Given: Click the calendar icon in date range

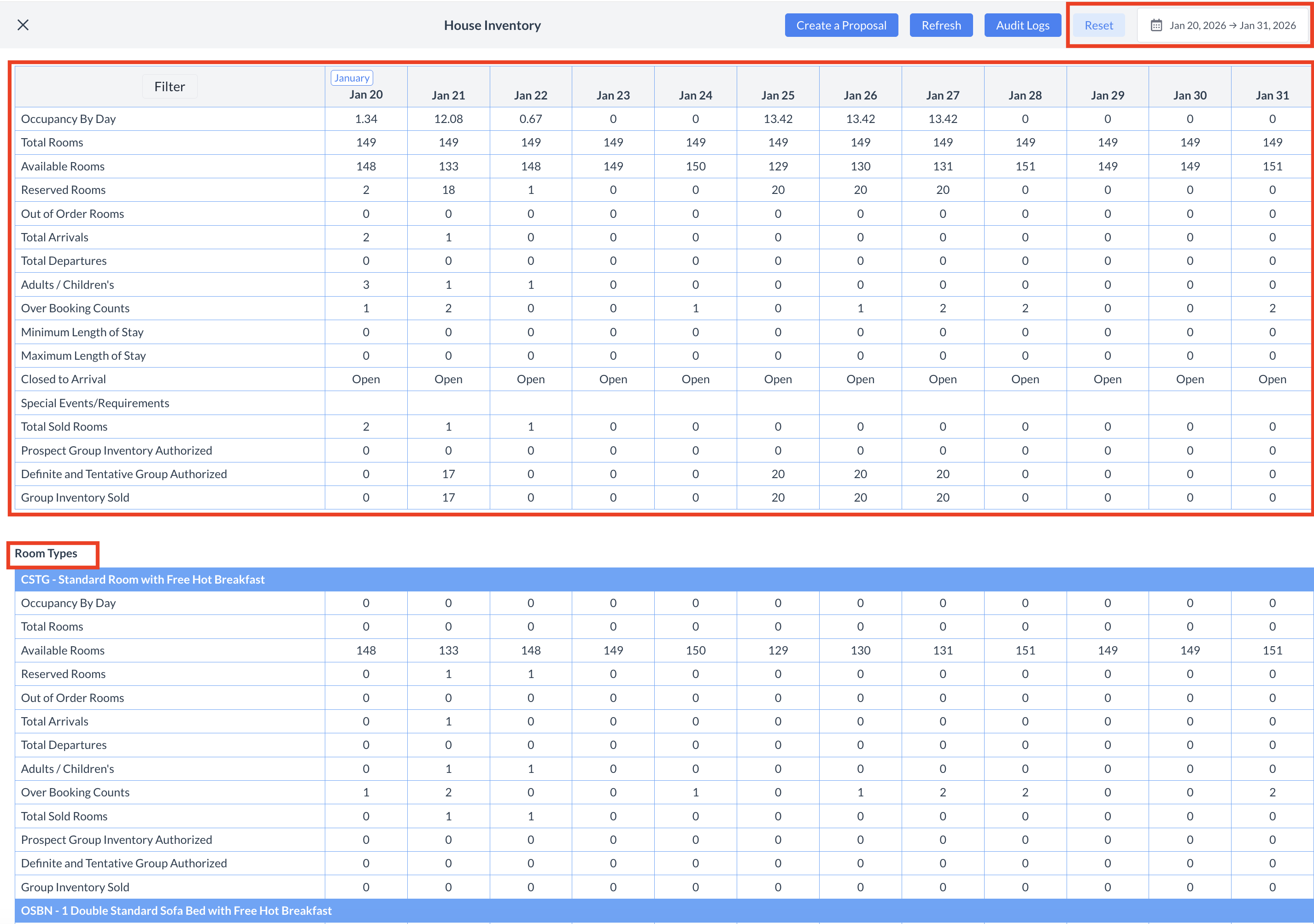Looking at the screenshot, I should (1156, 25).
